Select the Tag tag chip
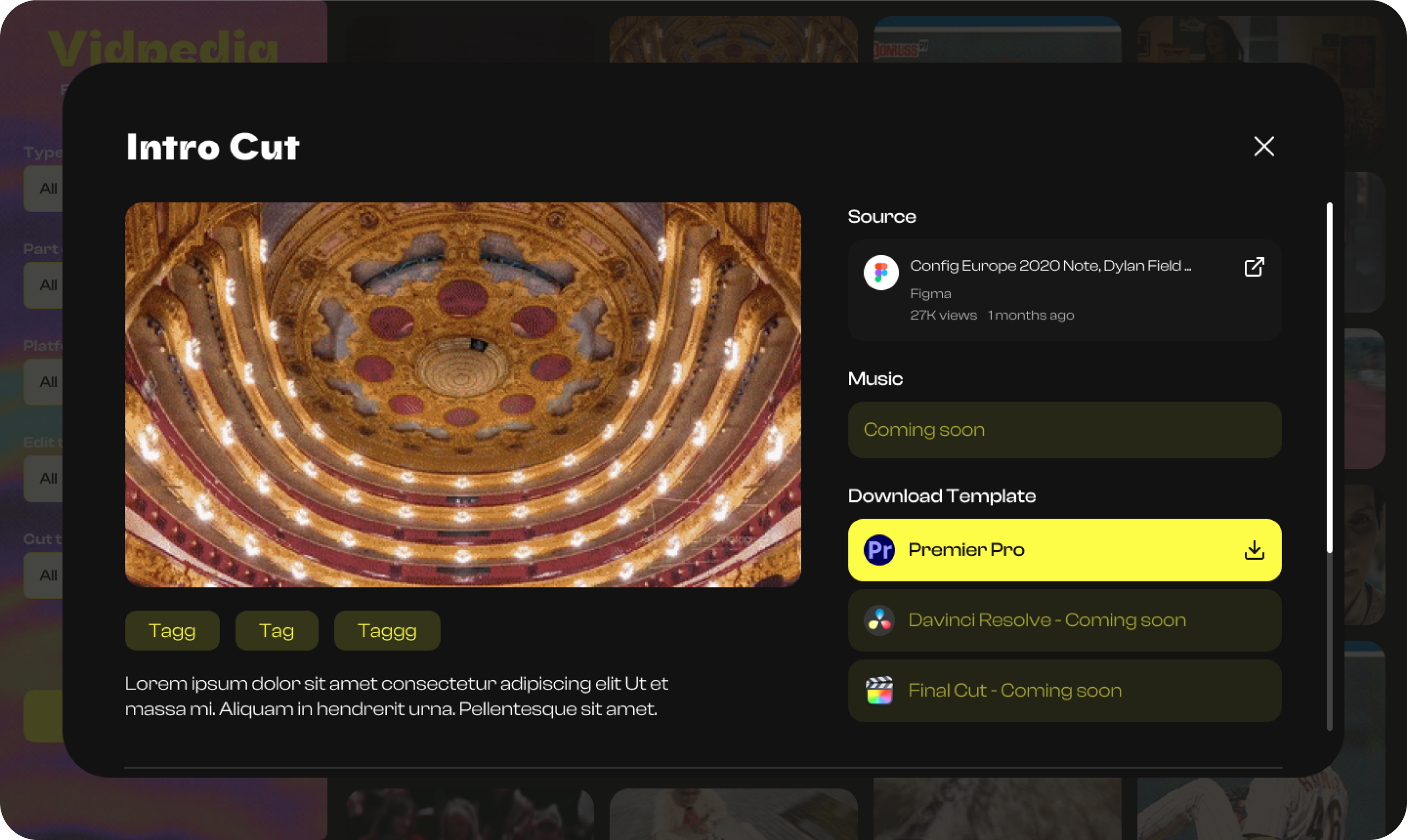Viewport: 1407px width, 840px height. point(277,631)
